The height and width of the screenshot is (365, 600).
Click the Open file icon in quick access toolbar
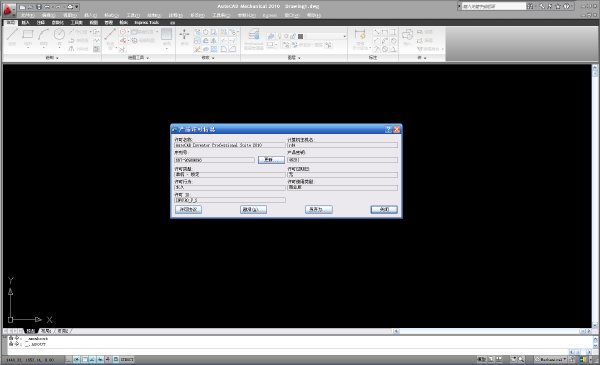pyautogui.click(x=31, y=7)
